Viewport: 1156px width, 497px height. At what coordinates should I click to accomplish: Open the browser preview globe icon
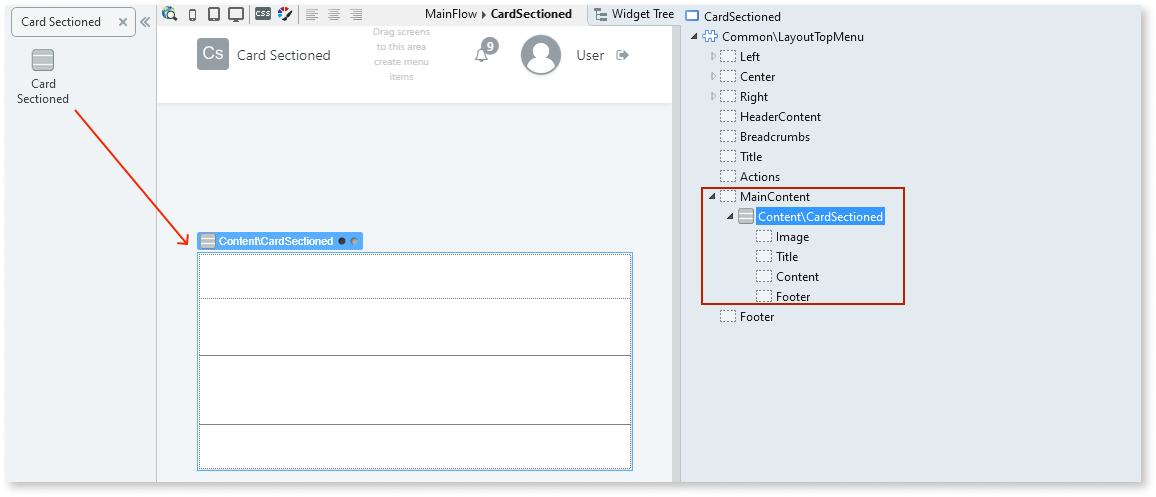coord(170,14)
